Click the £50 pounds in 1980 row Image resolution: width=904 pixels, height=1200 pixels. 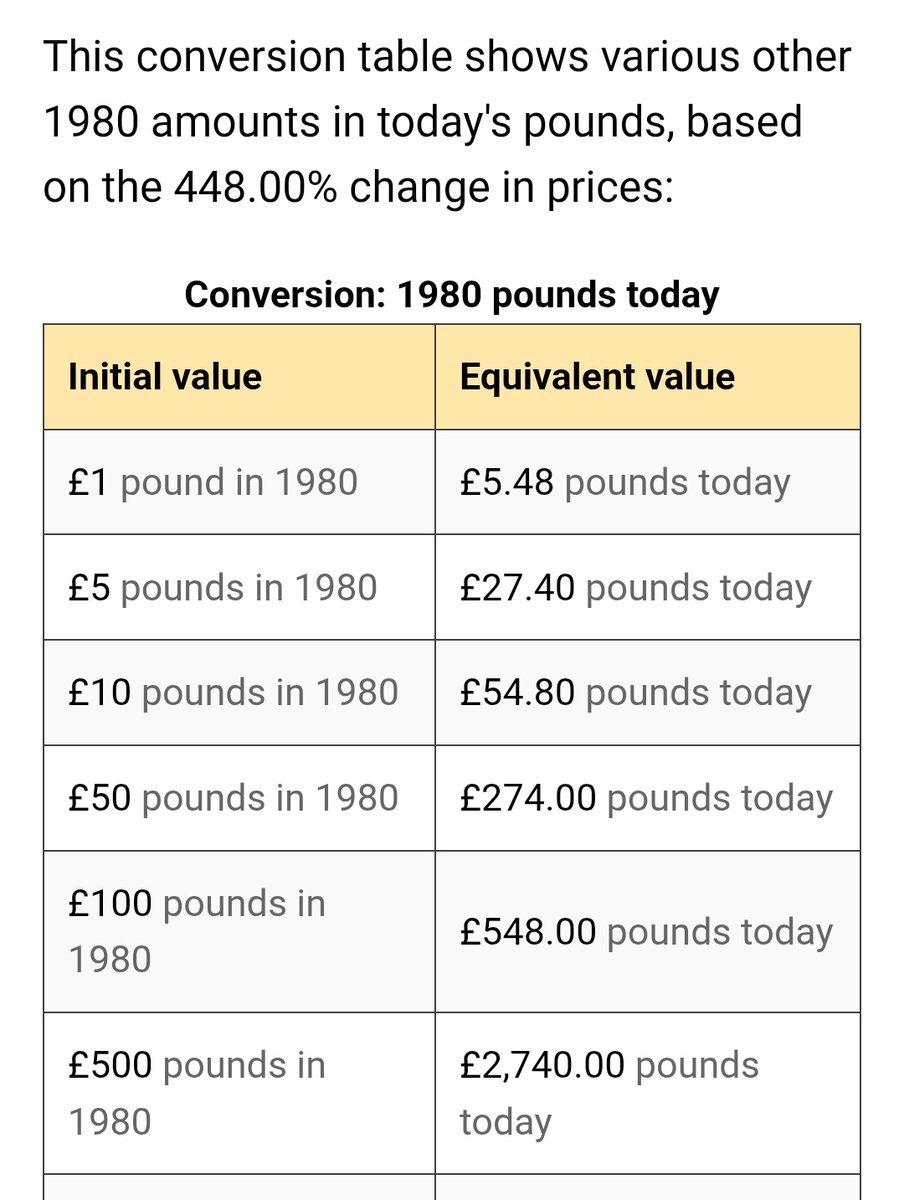coord(452,798)
